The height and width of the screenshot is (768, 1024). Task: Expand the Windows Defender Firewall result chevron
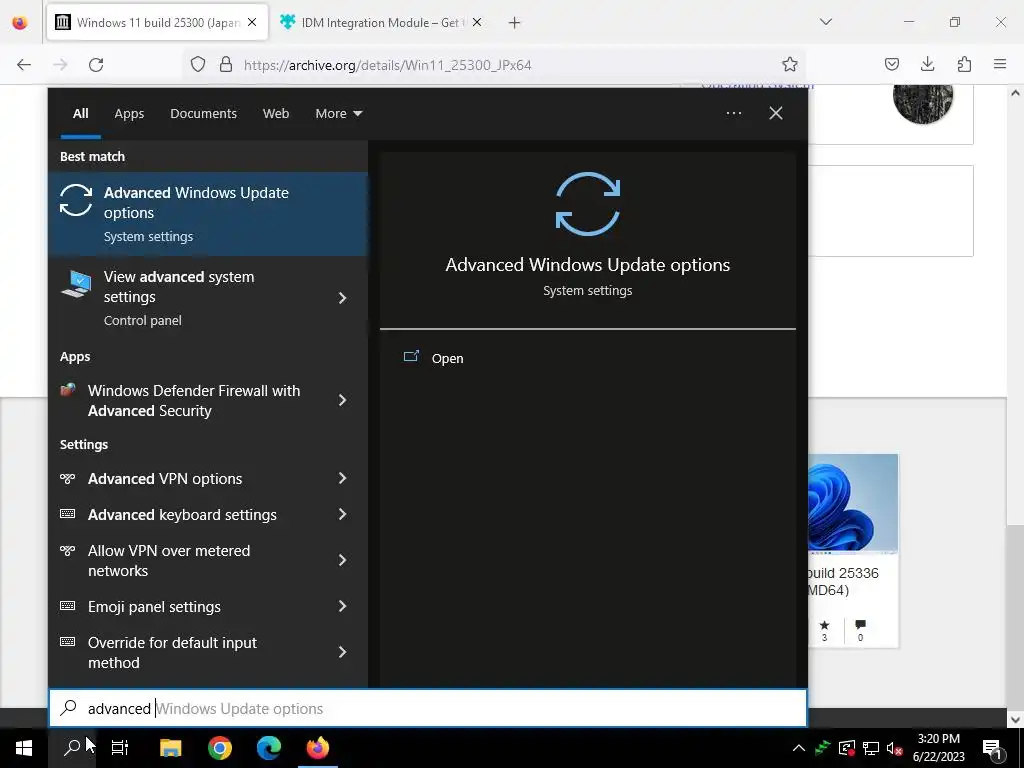[342, 400]
